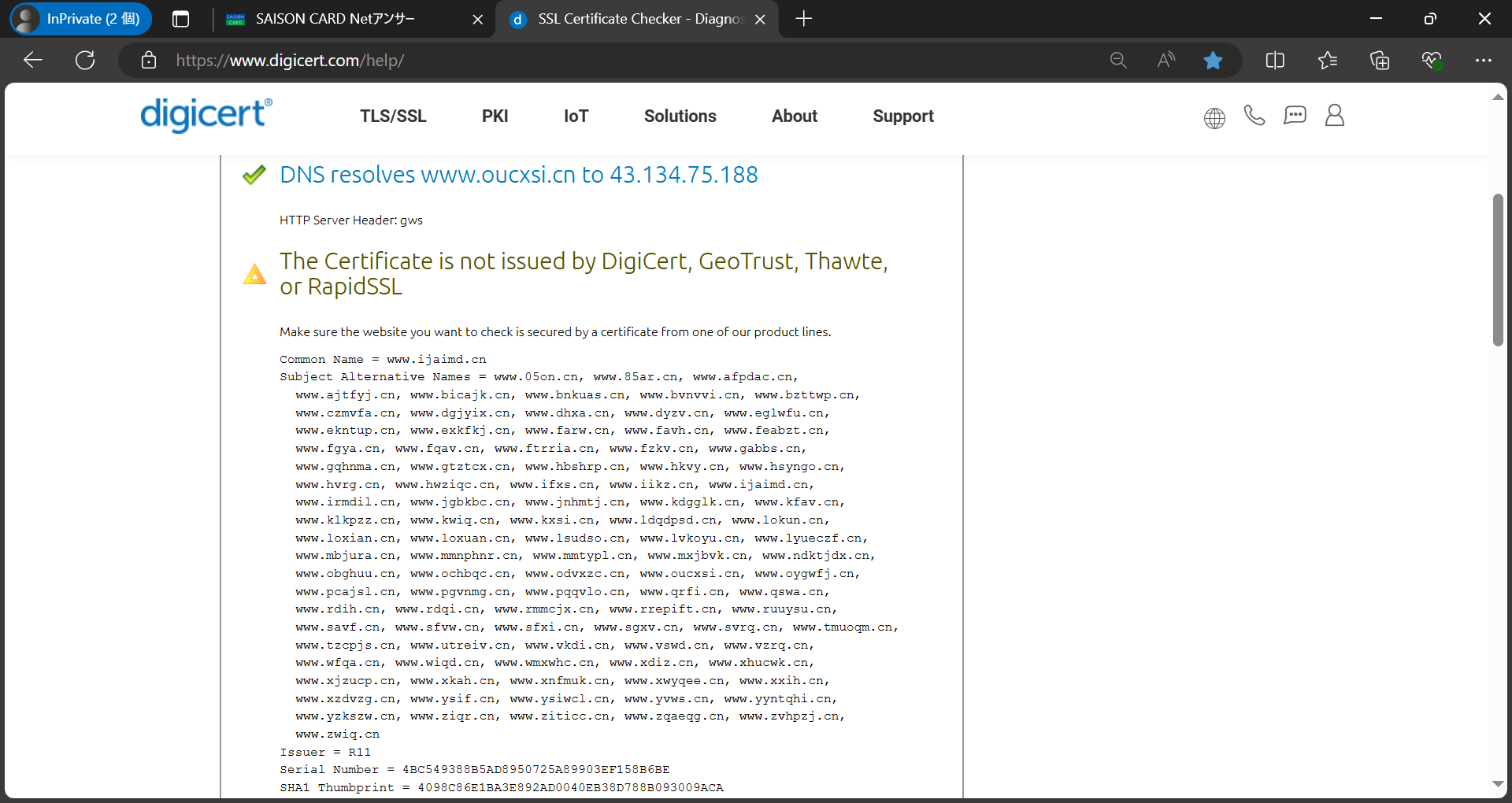The image size is (1512, 803).
Task: Open the Collections icon
Action: coord(1380,61)
